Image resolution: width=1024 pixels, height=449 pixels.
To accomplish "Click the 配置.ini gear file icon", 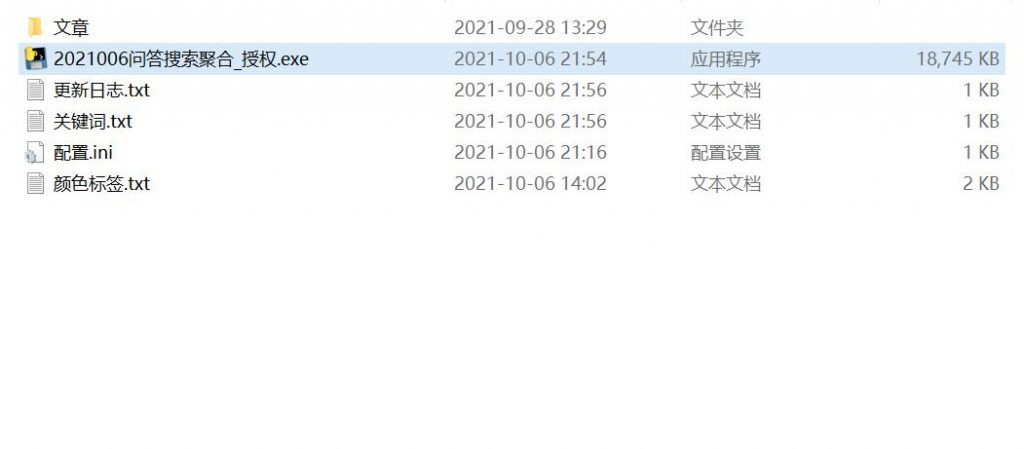I will 35,153.
